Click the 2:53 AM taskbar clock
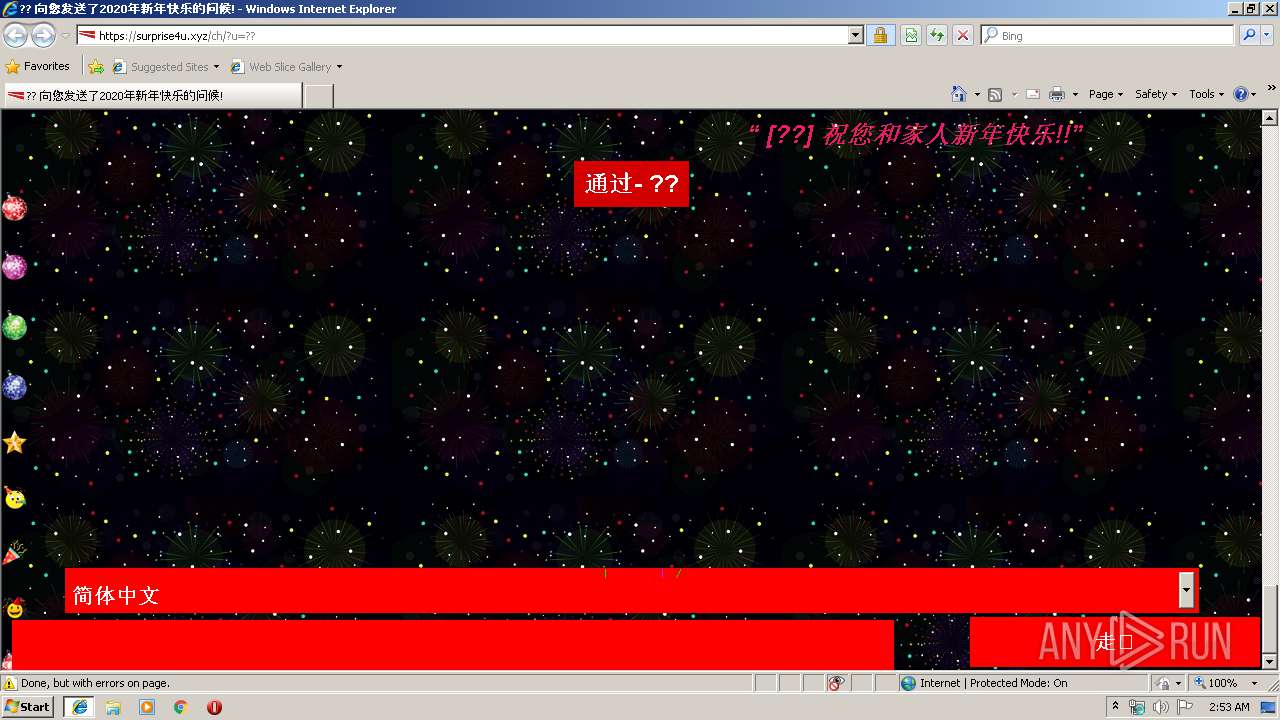 tap(1229, 707)
